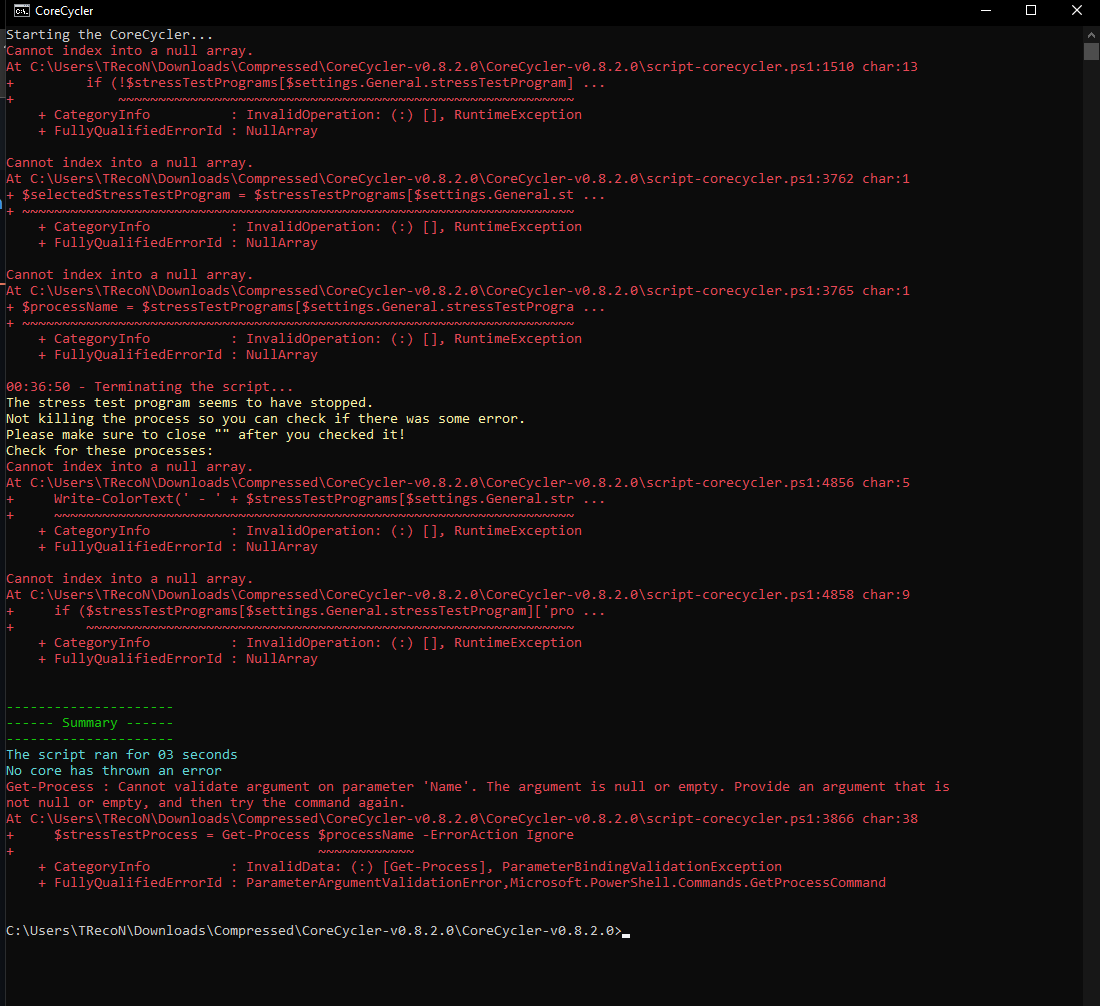Minimize the CoreCycler console window
This screenshot has width=1100, height=1006.
986,11
